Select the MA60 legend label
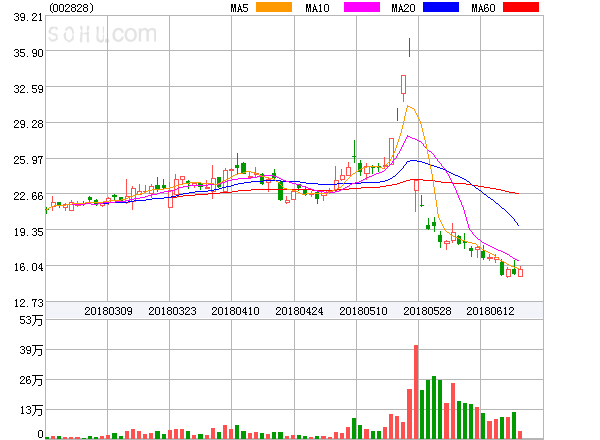Screen dimensions: 600x440 [483, 8]
